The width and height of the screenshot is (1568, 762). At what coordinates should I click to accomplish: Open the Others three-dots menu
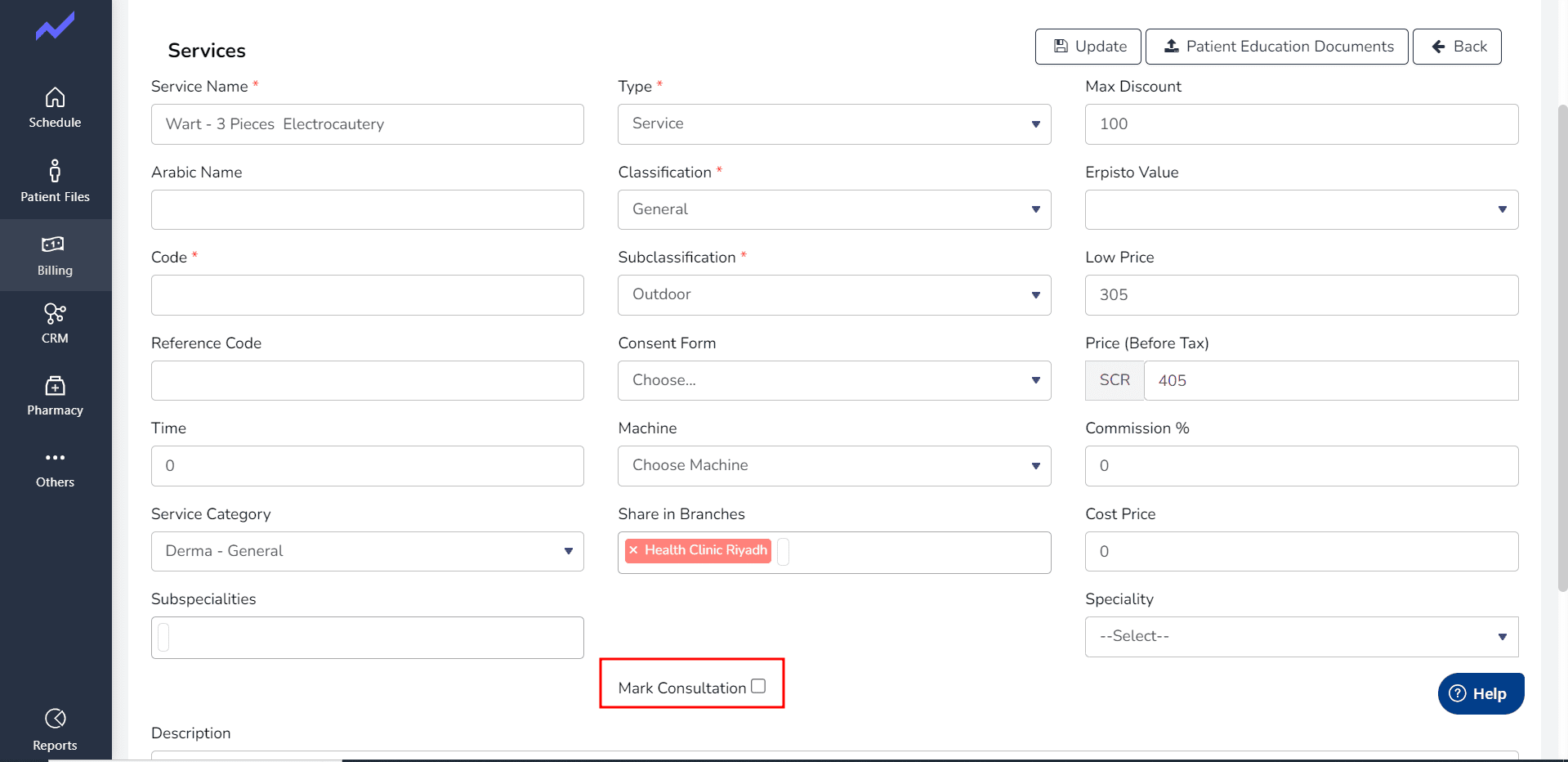(55, 458)
